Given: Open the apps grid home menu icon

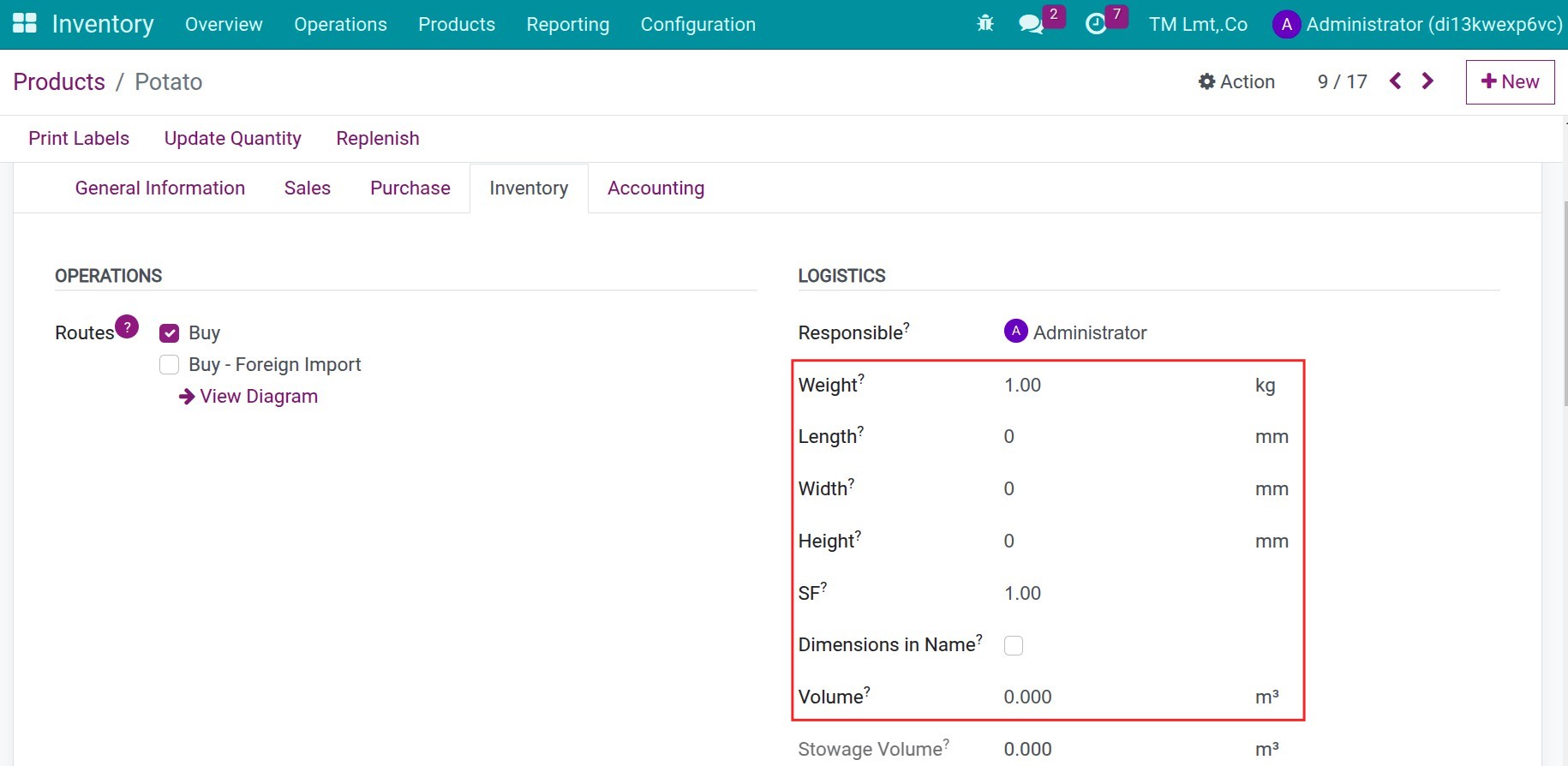Looking at the screenshot, I should click(x=25, y=24).
